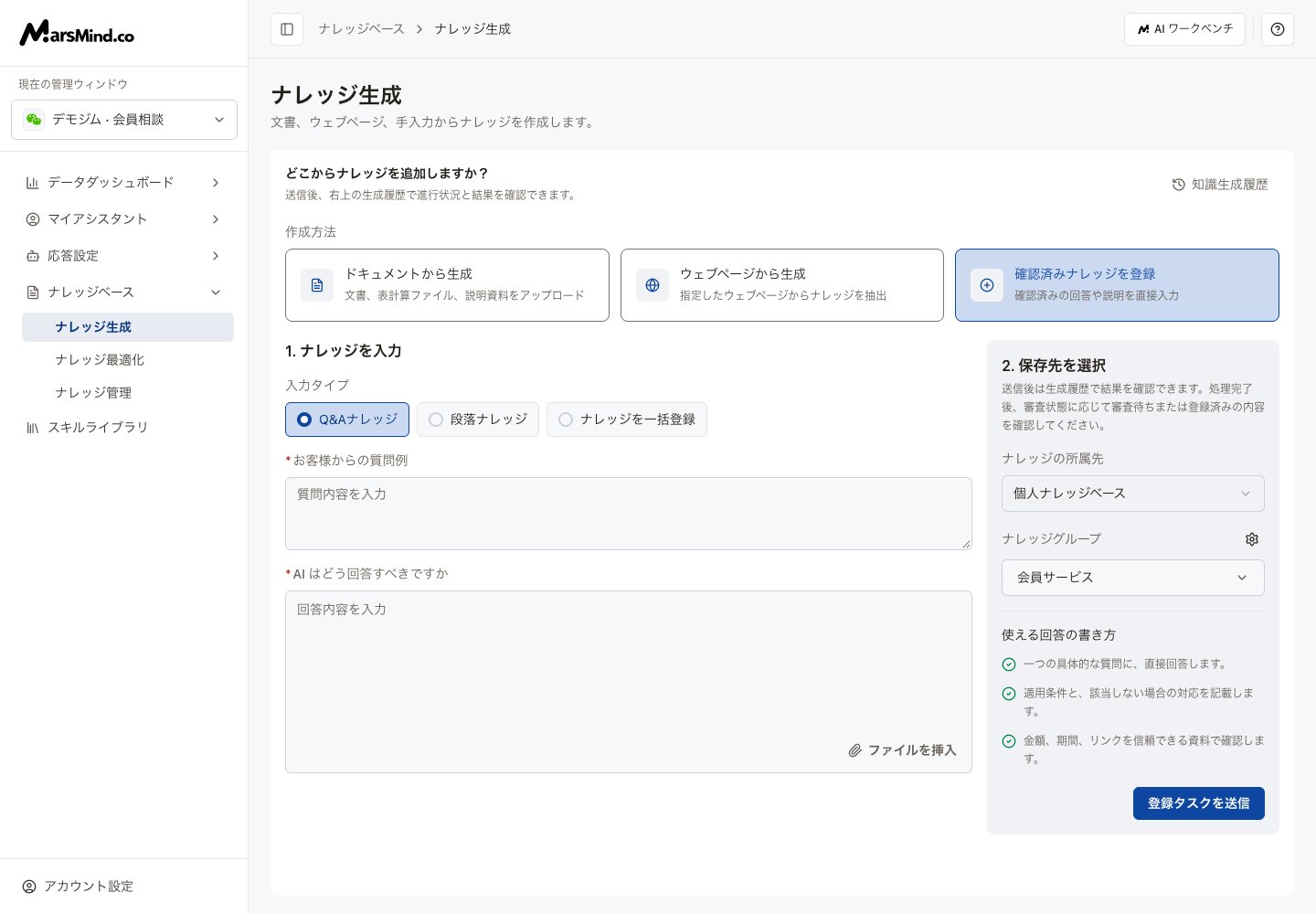Toggle the sidebar panel icon

[287, 29]
